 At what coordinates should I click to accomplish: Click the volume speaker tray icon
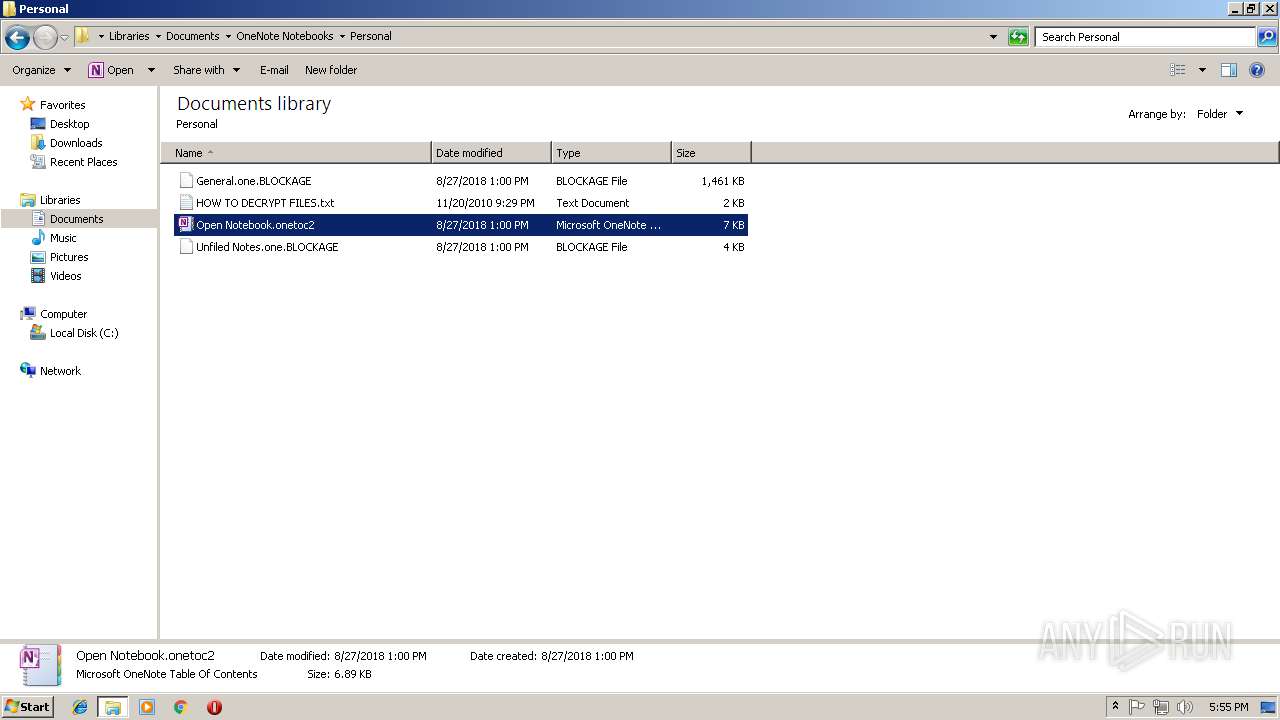click(1185, 707)
